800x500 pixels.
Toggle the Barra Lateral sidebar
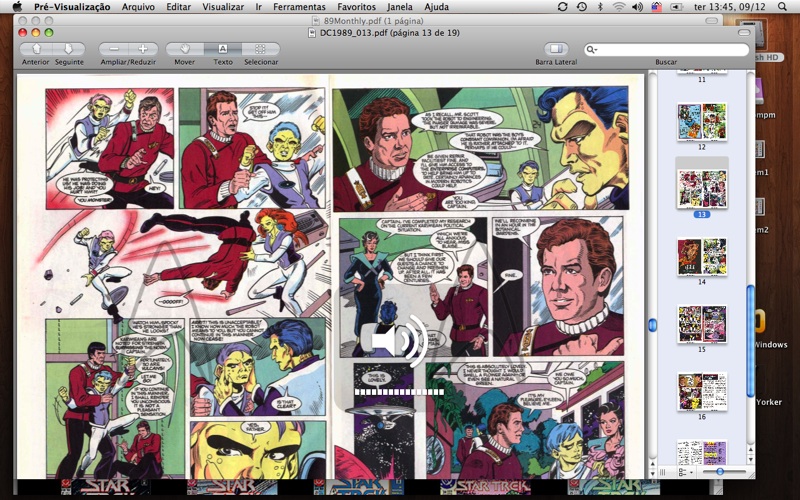click(x=556, y=49)
